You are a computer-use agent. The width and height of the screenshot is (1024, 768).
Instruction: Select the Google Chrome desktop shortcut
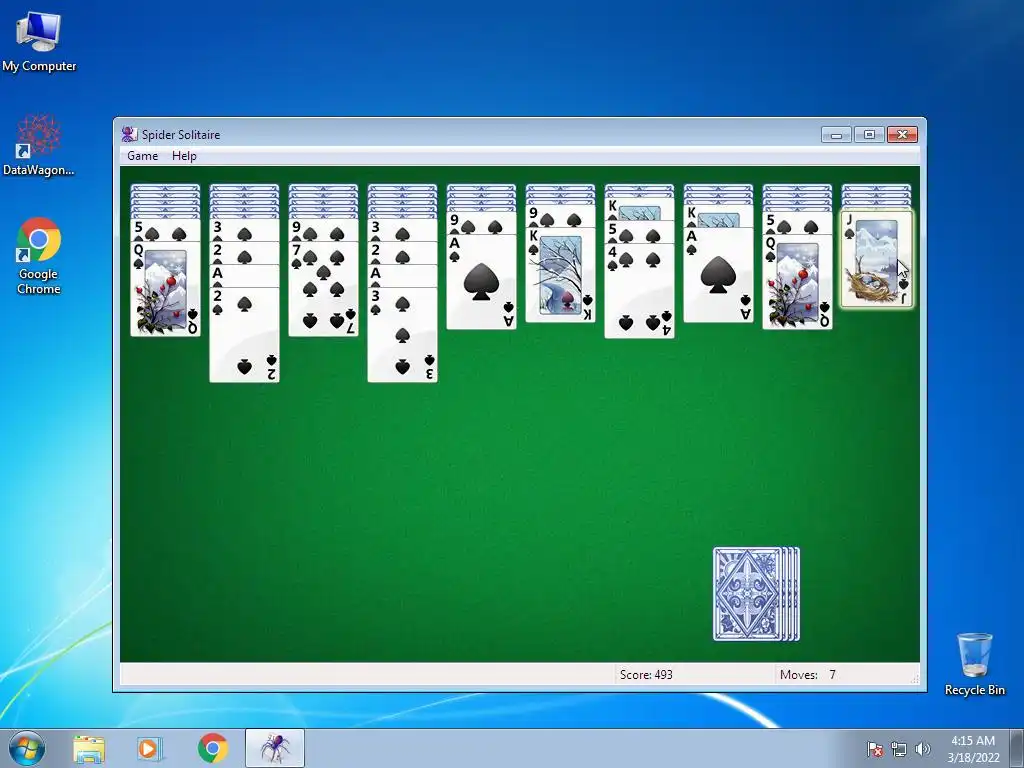click(39, 256)
